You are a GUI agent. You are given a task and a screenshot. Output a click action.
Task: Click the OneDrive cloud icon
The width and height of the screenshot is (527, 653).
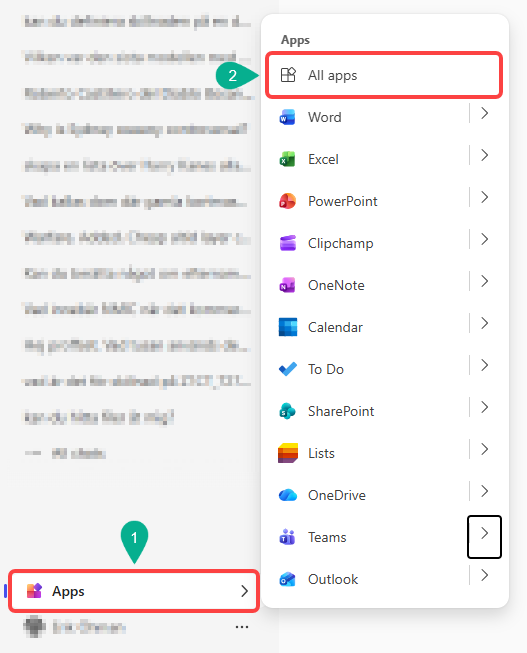287,495
